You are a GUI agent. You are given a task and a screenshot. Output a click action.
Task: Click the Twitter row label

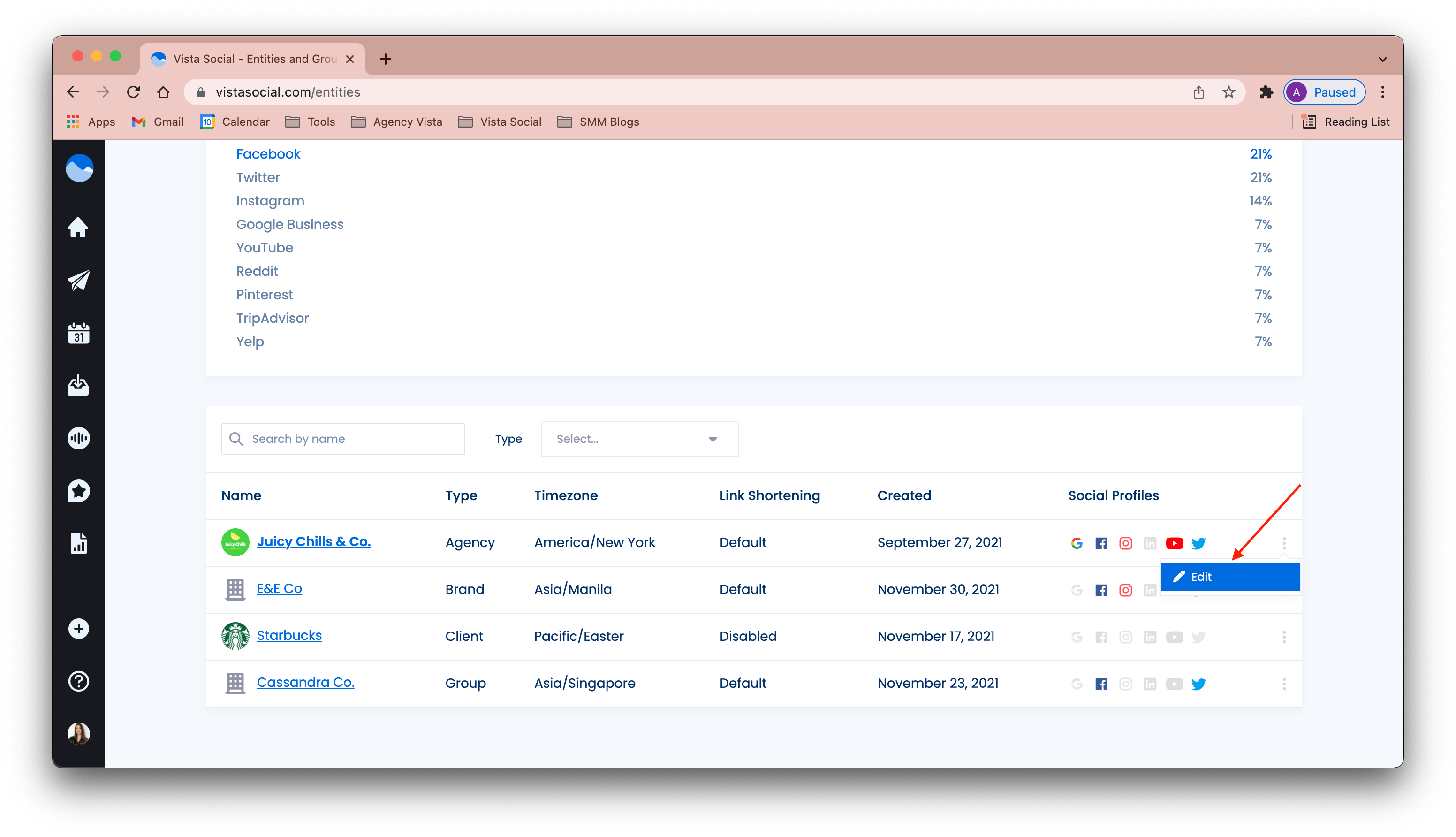pos(258,178)
